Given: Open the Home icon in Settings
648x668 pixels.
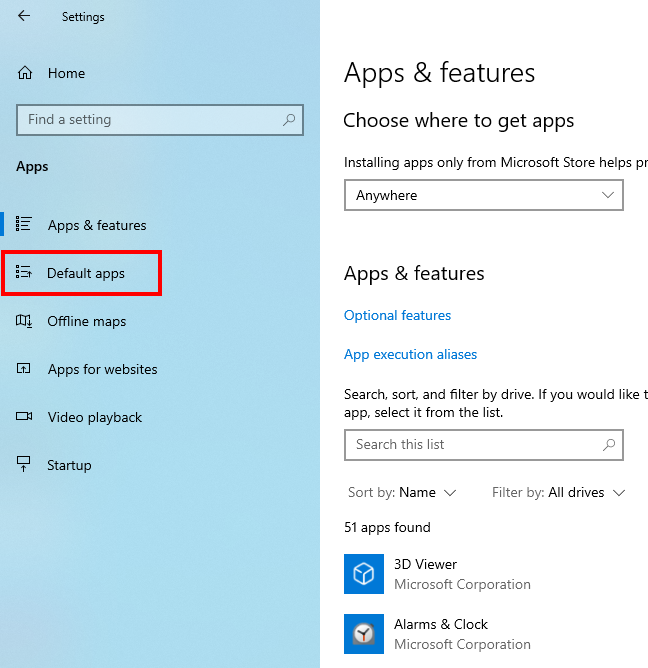Looking at the screenshot, I should [x=25, y=73].
